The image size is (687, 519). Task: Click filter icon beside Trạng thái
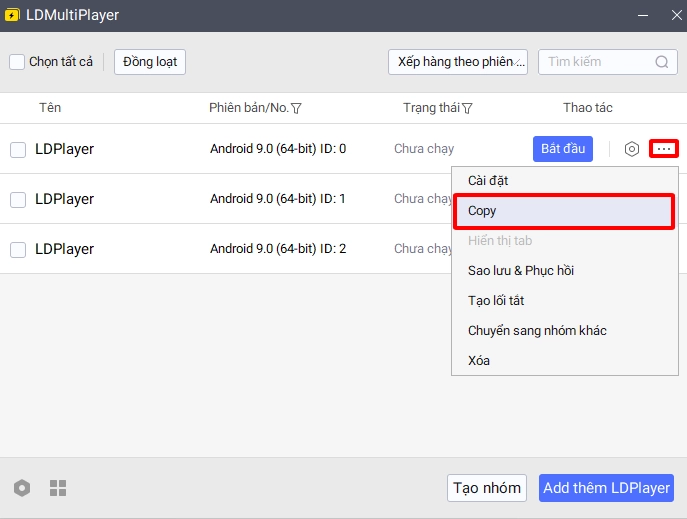pos(467,108)
